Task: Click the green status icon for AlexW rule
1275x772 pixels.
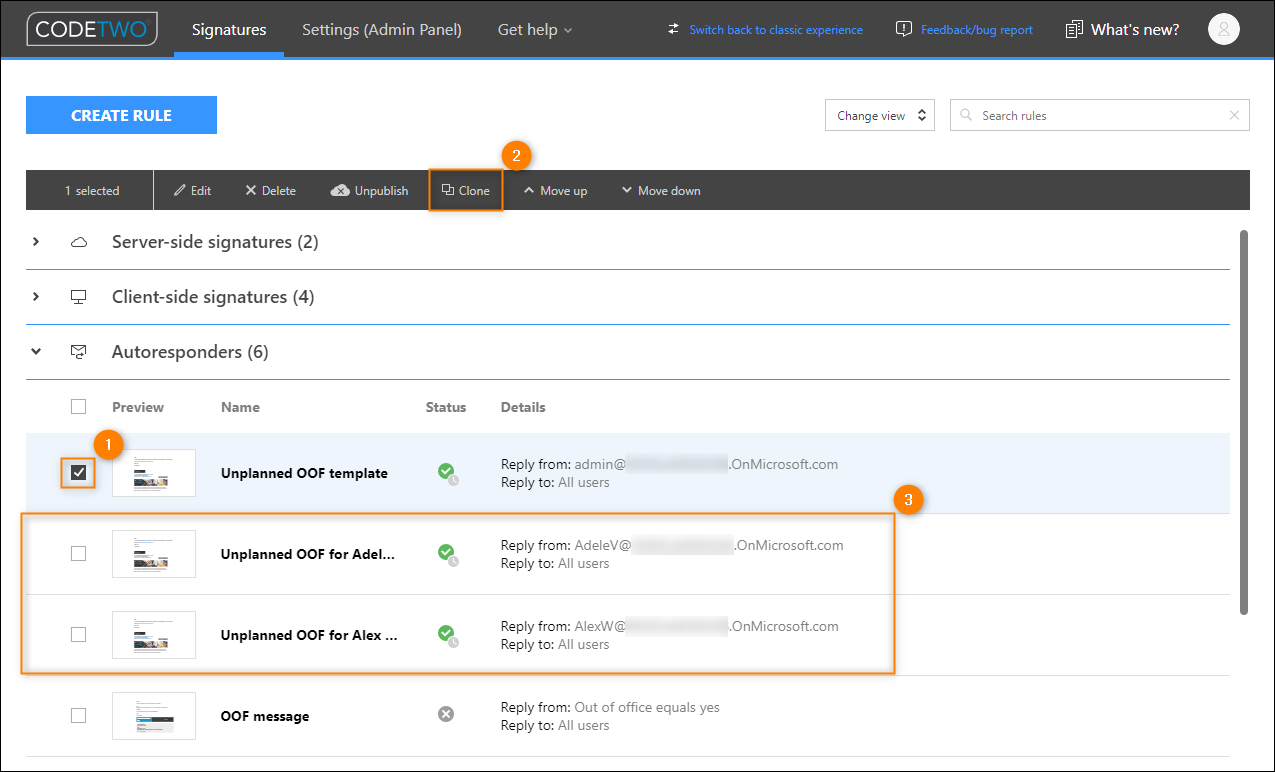Action: pos(447,634)
